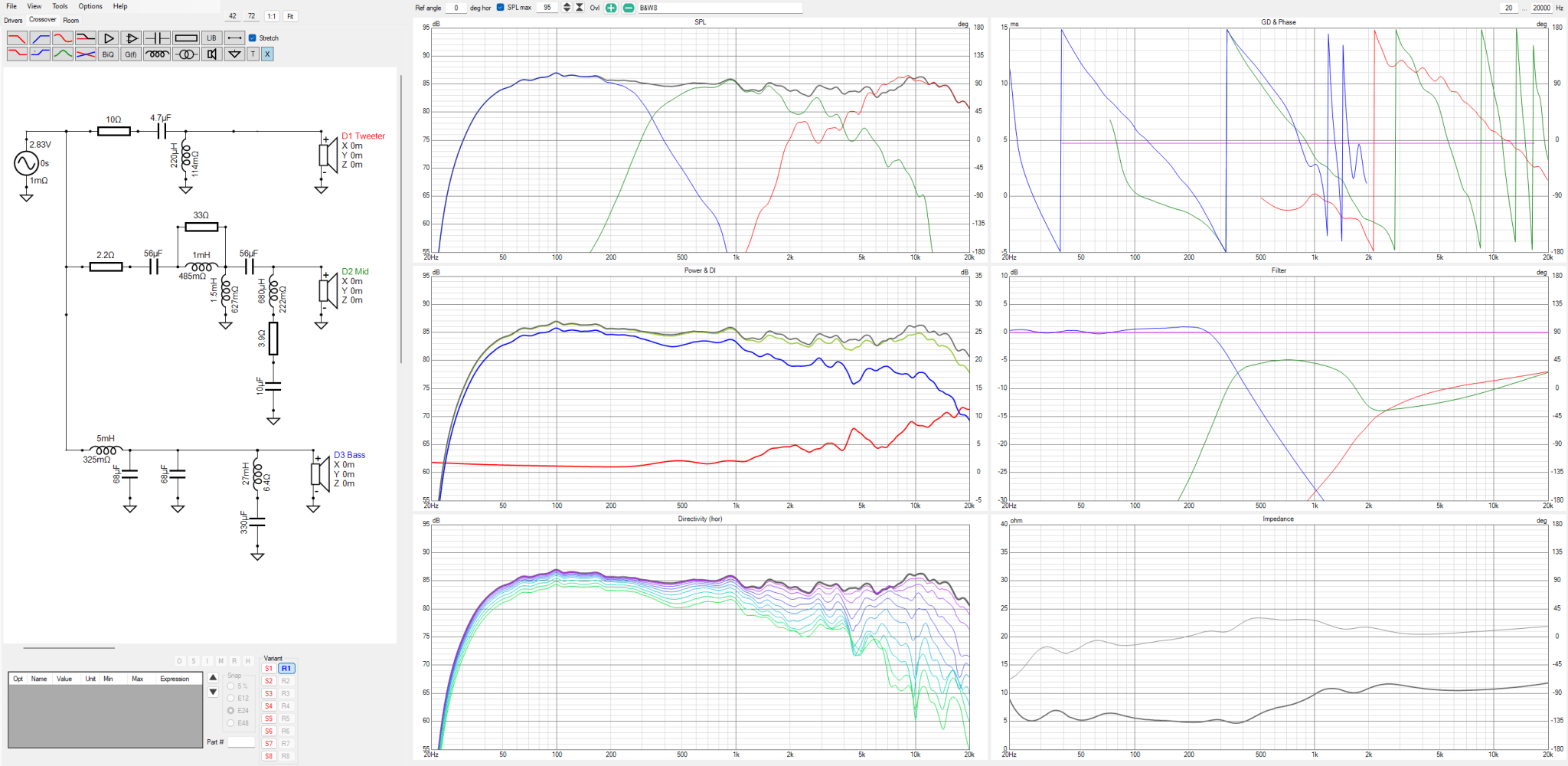Select the D1 Tweeter driver label
The width and height of the screenshot is (1568, 766).
(363, 136)
